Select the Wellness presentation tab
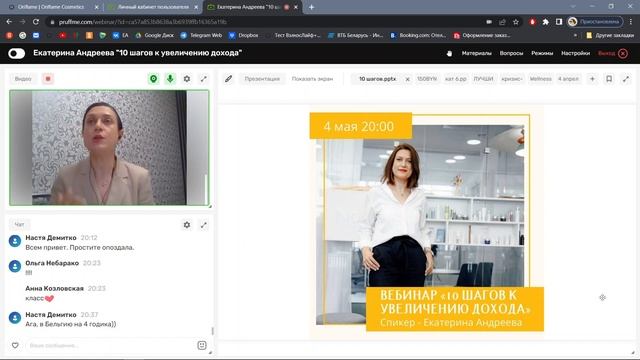Viewport: 640px width, 360px height. tap(540, 79)
